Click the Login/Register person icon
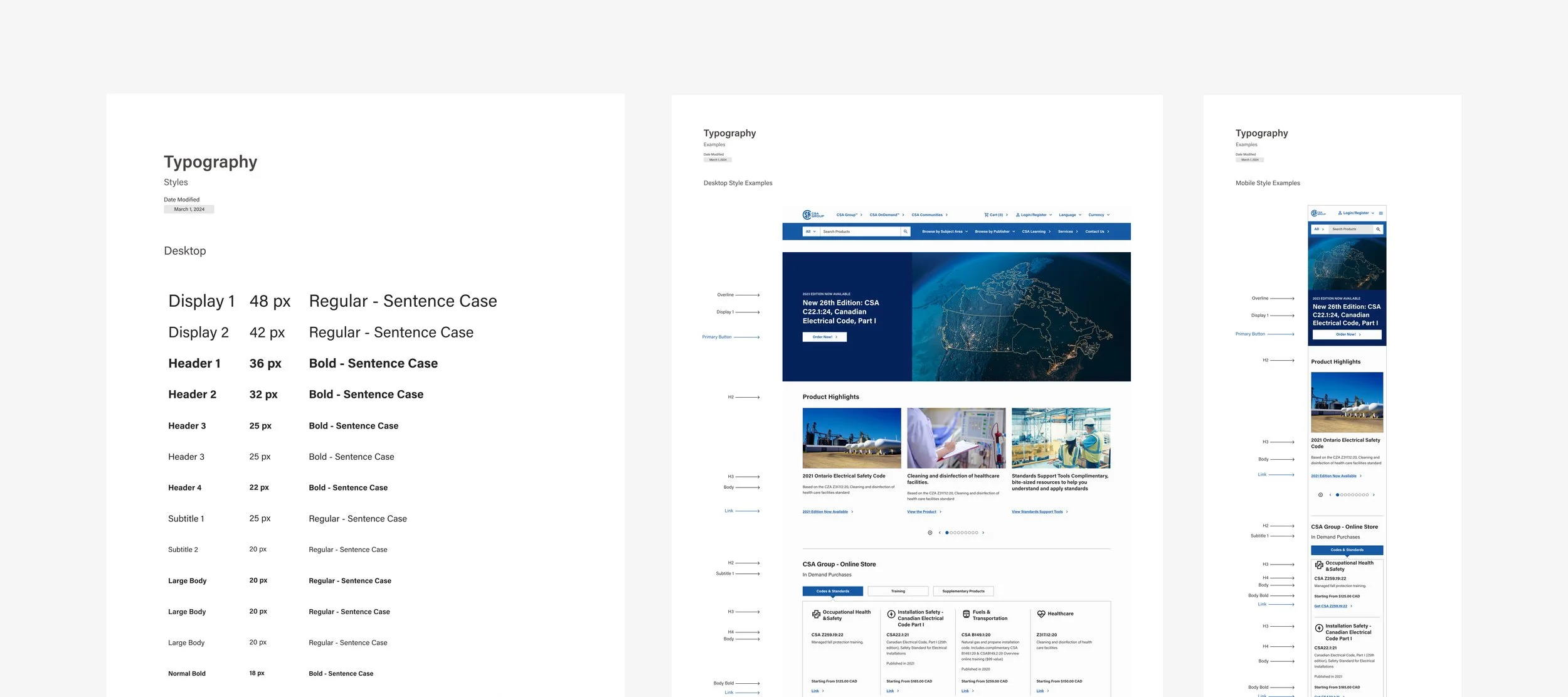The height and width of the screenshot is (697, 1568). pos(1017,215)
